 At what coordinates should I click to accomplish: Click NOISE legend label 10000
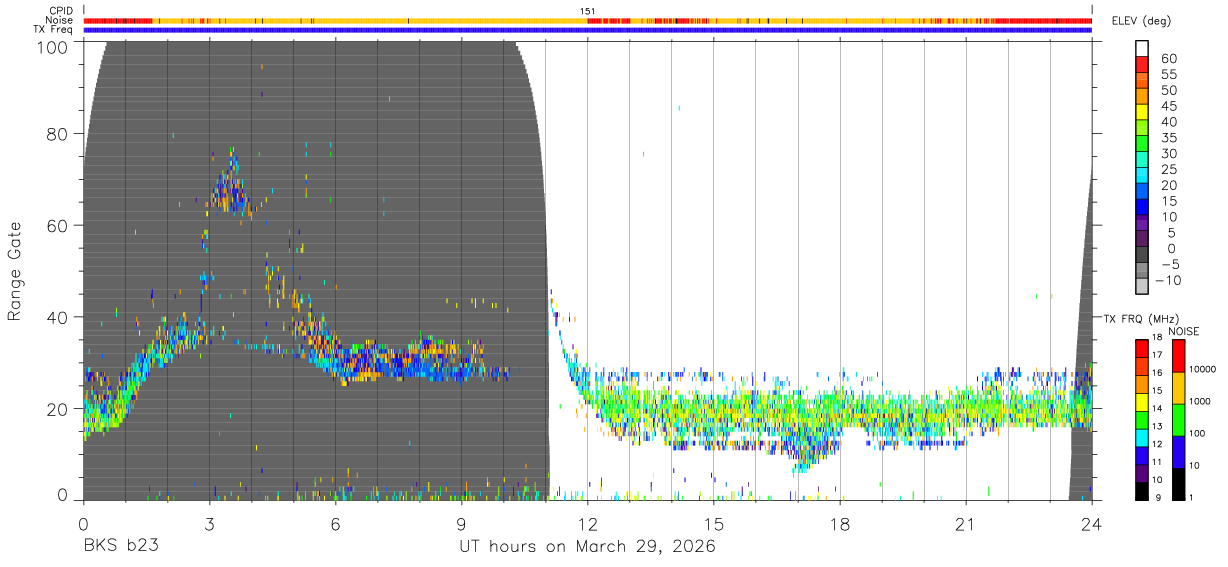click(x=1203, y=370)
